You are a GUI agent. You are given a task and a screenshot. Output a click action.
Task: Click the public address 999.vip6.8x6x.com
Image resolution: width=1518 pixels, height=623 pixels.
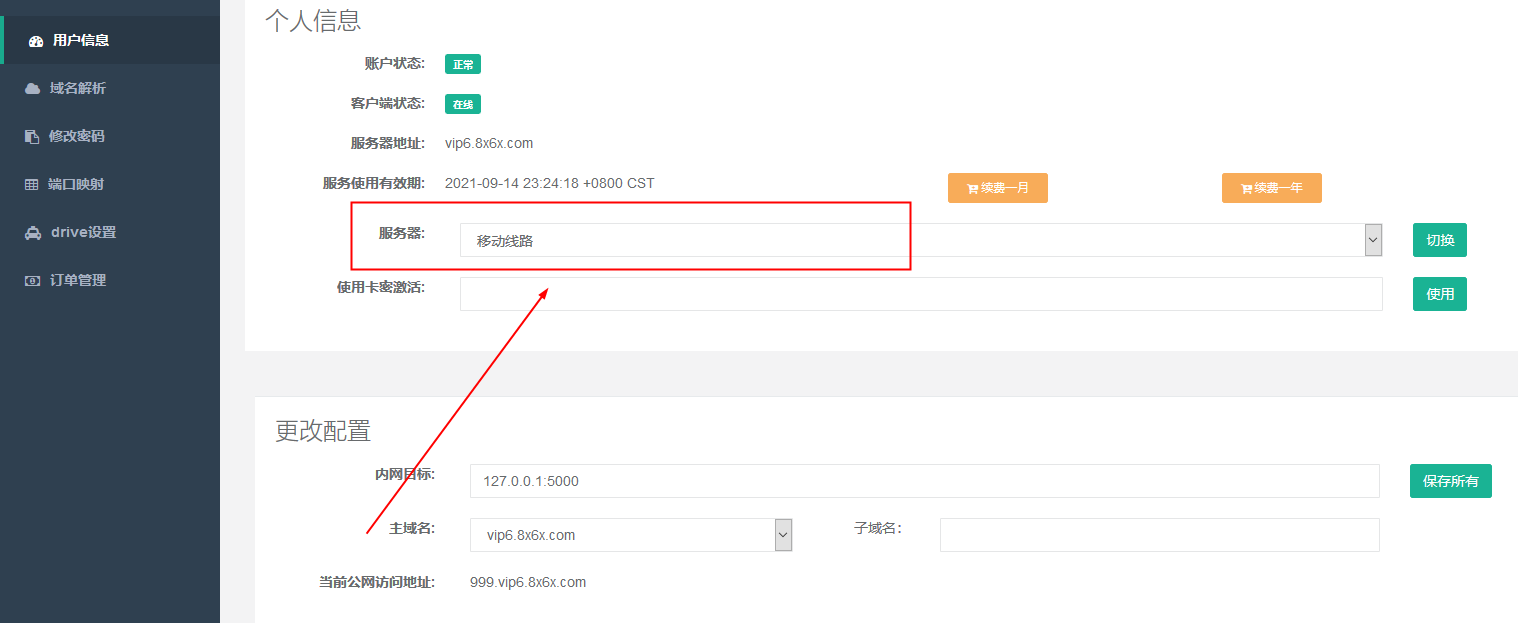pyautogui.click(x=528, y=582)
